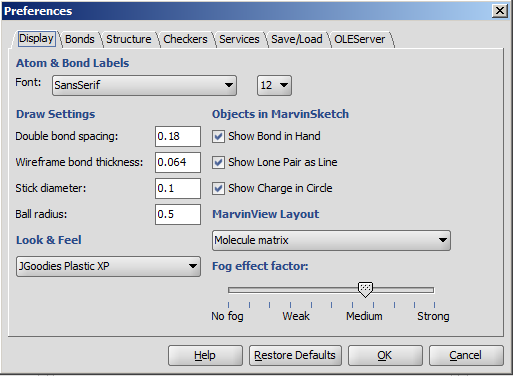513x376 pixels.
Task: Click the Look & Feel heading
Action: (x=49, y=240)
